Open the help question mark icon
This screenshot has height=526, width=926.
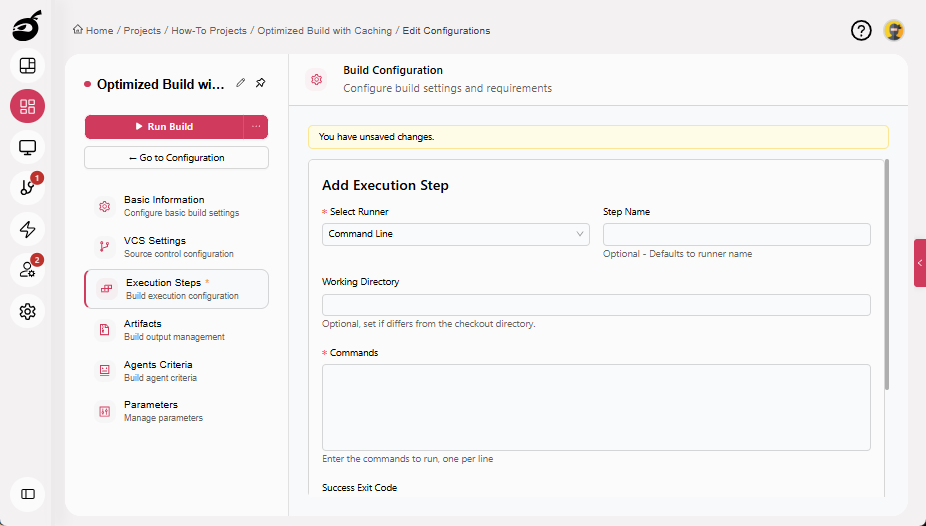pos(861,30)
